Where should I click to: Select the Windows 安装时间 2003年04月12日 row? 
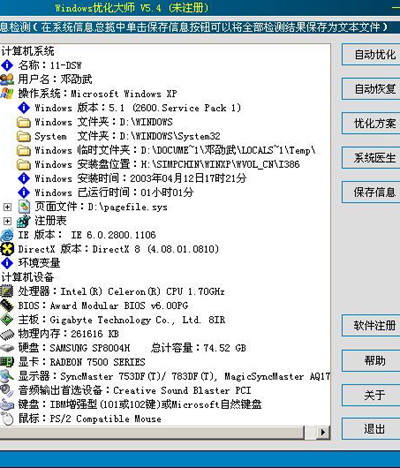pos(140,178)
